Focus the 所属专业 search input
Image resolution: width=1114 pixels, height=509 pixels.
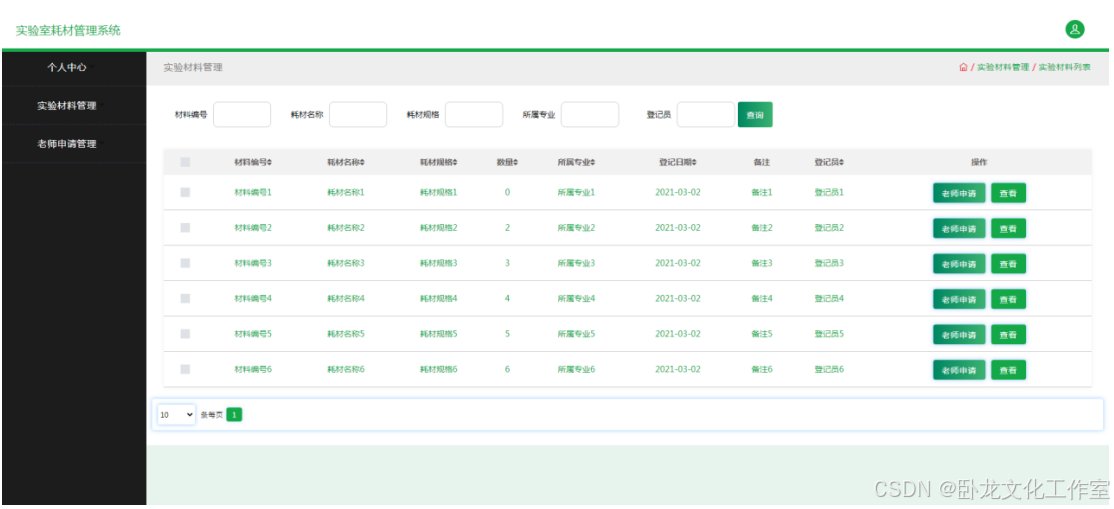tap(590, 114)
